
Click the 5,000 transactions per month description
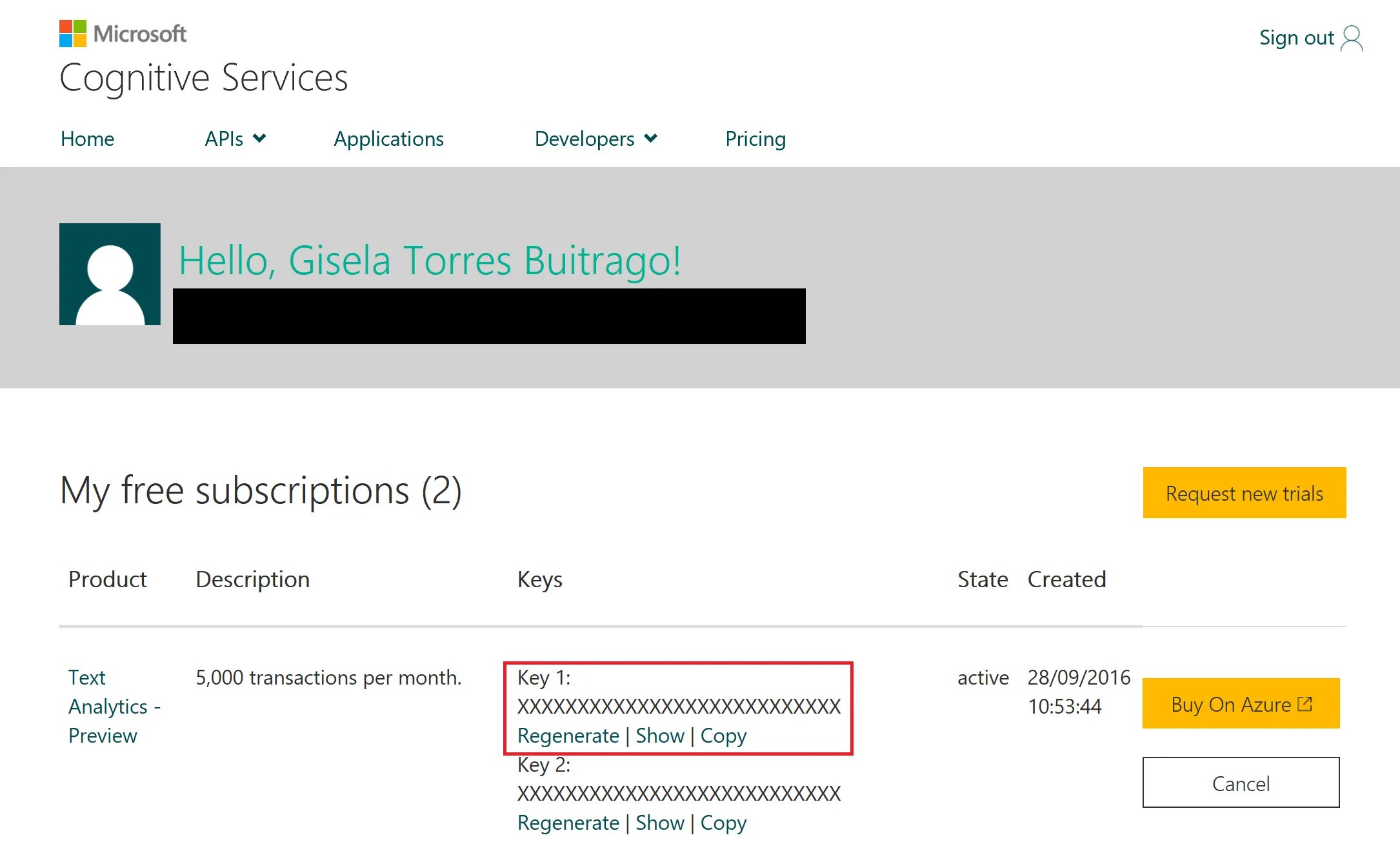point(328,677)
